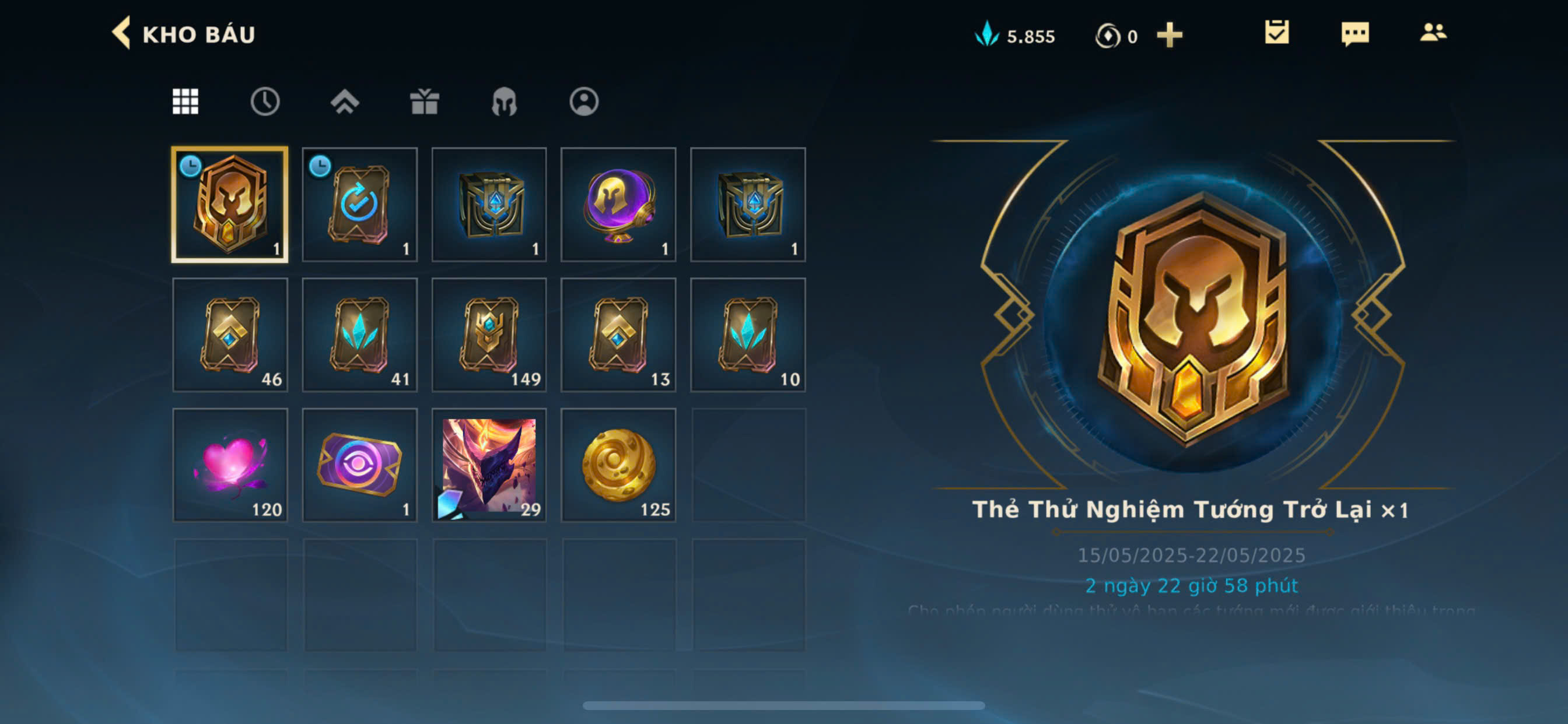
Task: Select the gift box filter tab
Action: point(424,101)
